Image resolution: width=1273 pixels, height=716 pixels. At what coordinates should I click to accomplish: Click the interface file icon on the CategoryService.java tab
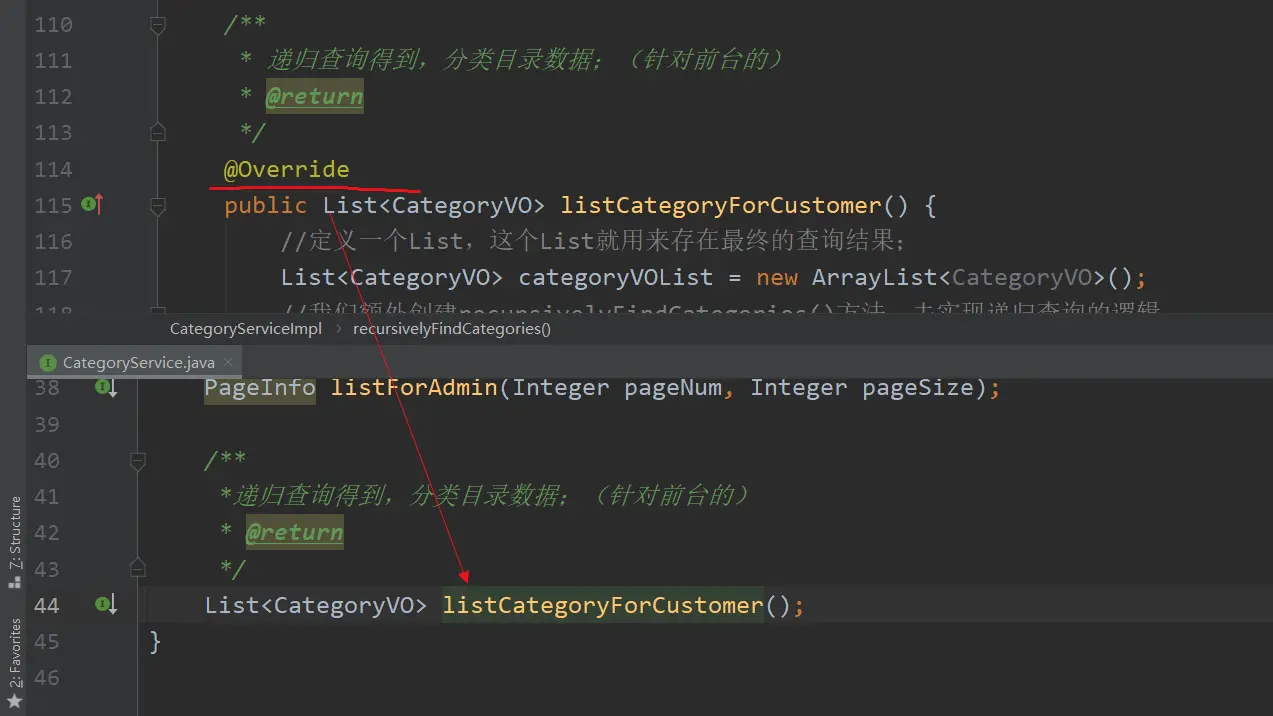pyautogui.click(x=47, y=362)
